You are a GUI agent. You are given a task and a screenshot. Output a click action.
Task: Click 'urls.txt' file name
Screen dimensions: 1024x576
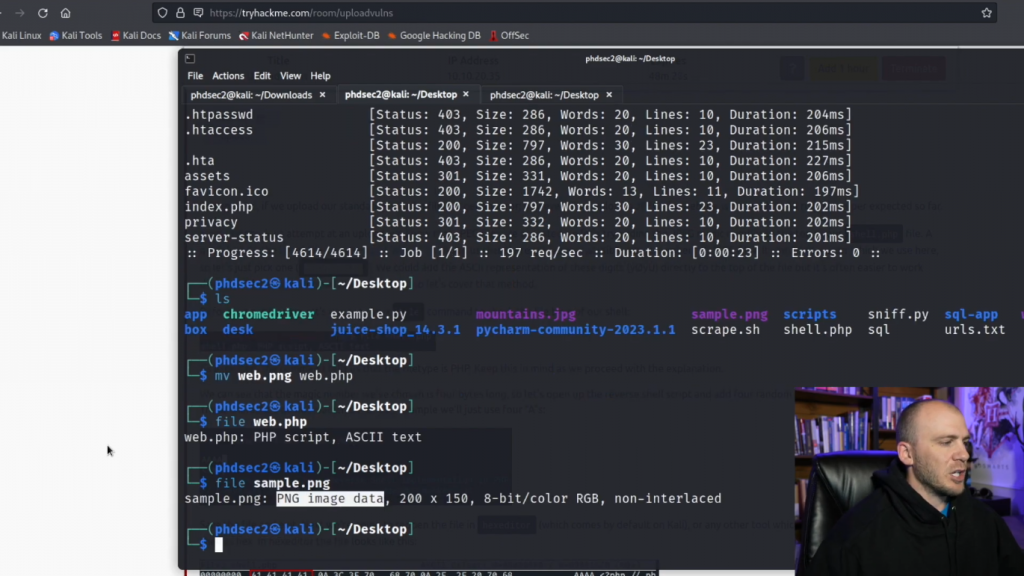tap(974, 330)
